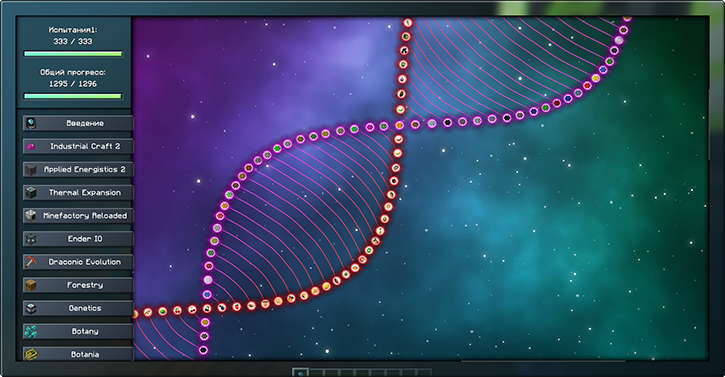Viewport: 725px width, 377px height.
Task: Click the wooden crate Forestry icon
Action: [31, 285]
